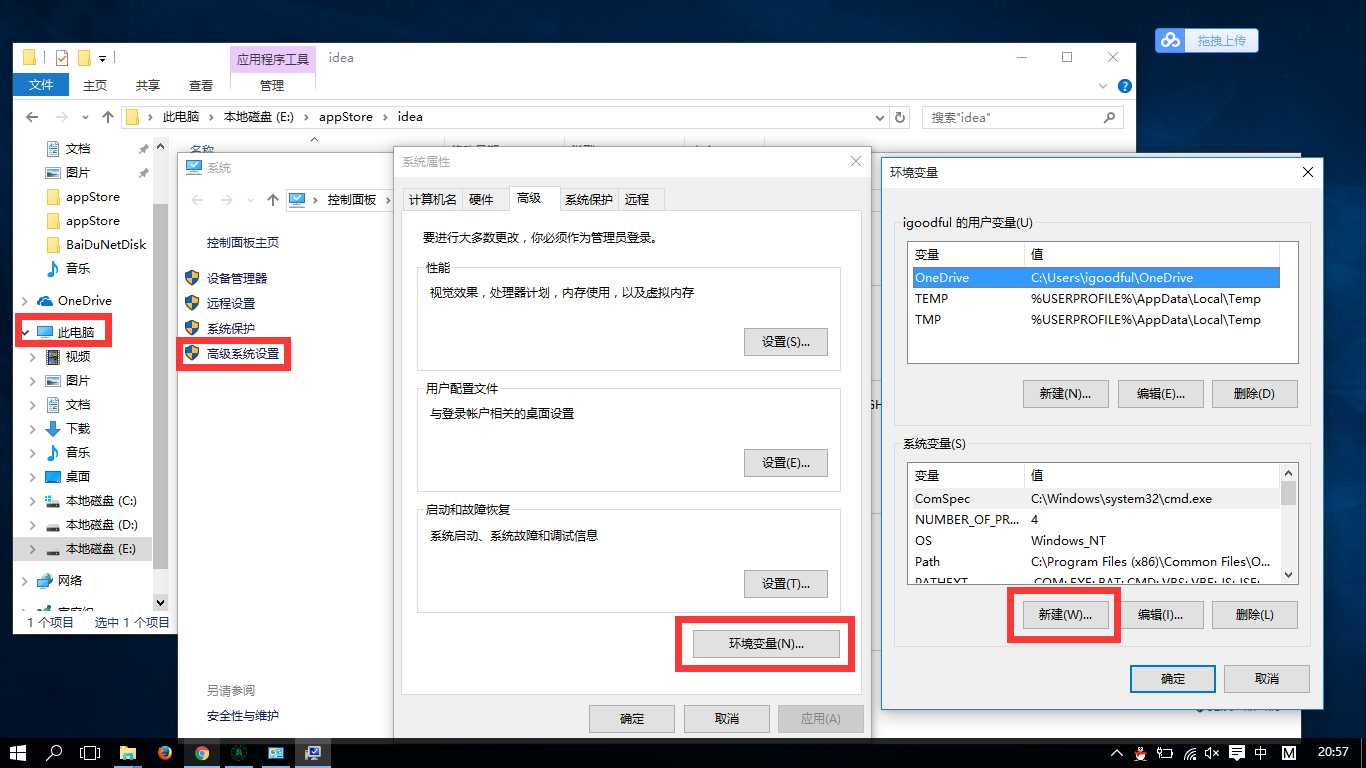The width and height of the screenshot is (1366, 768).
Task: Click the OneDrive cloud icon in sidebar
Action: point(44,300)
